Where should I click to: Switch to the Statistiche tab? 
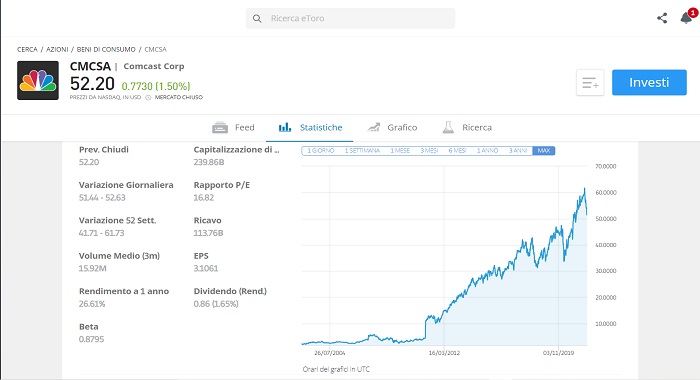pos(310,128)
